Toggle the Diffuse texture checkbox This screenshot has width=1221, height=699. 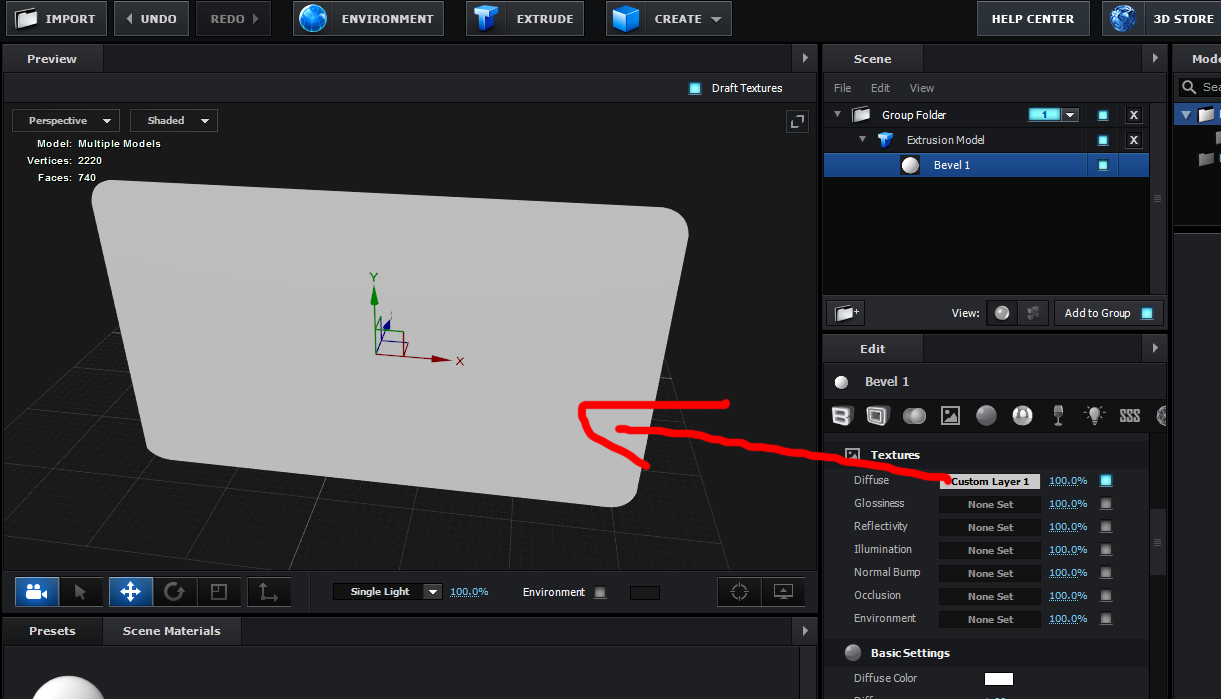click(1106, 481)
